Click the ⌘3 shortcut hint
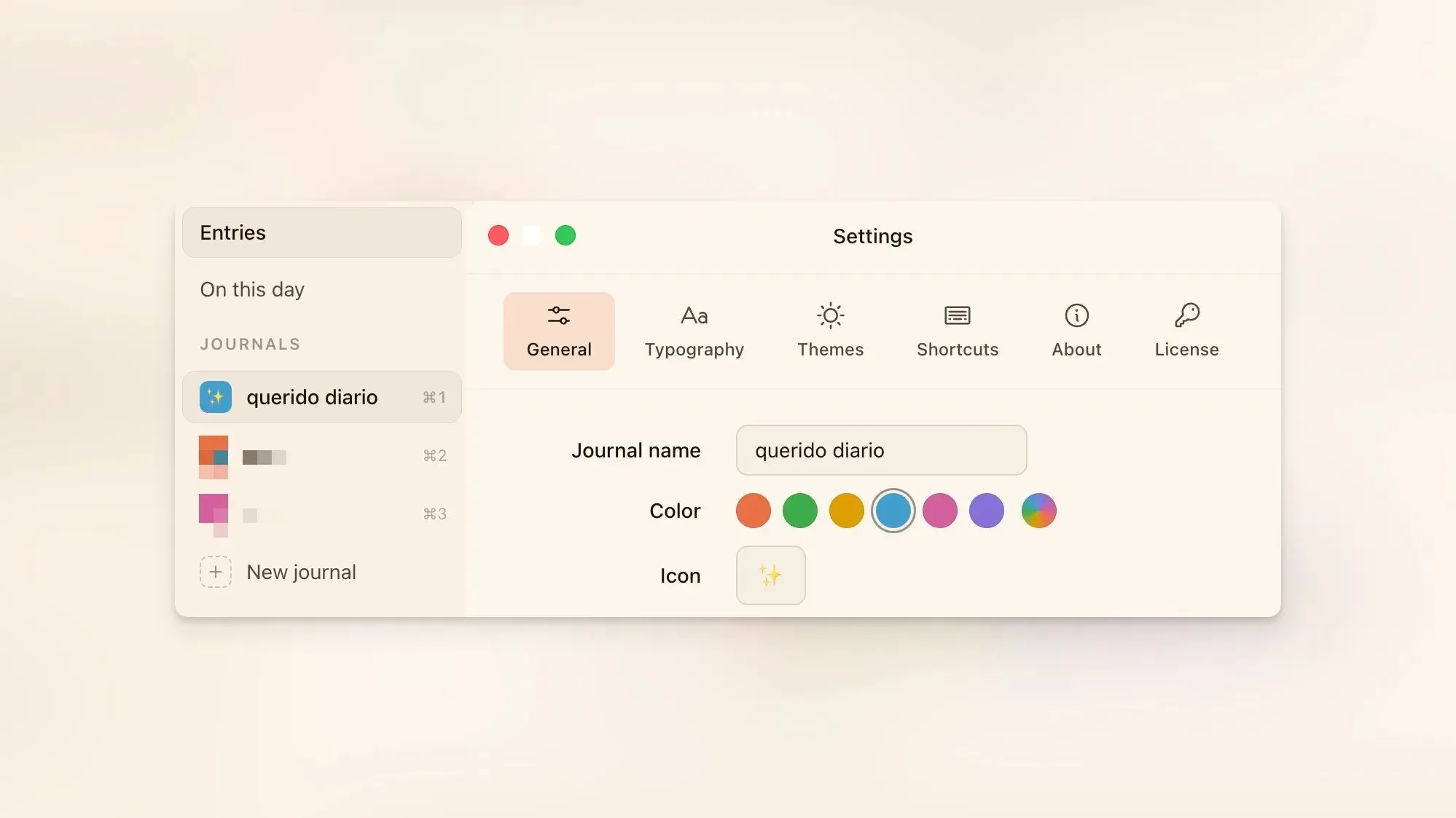The width and height of the screenshot is (1456, 818). 434,514
